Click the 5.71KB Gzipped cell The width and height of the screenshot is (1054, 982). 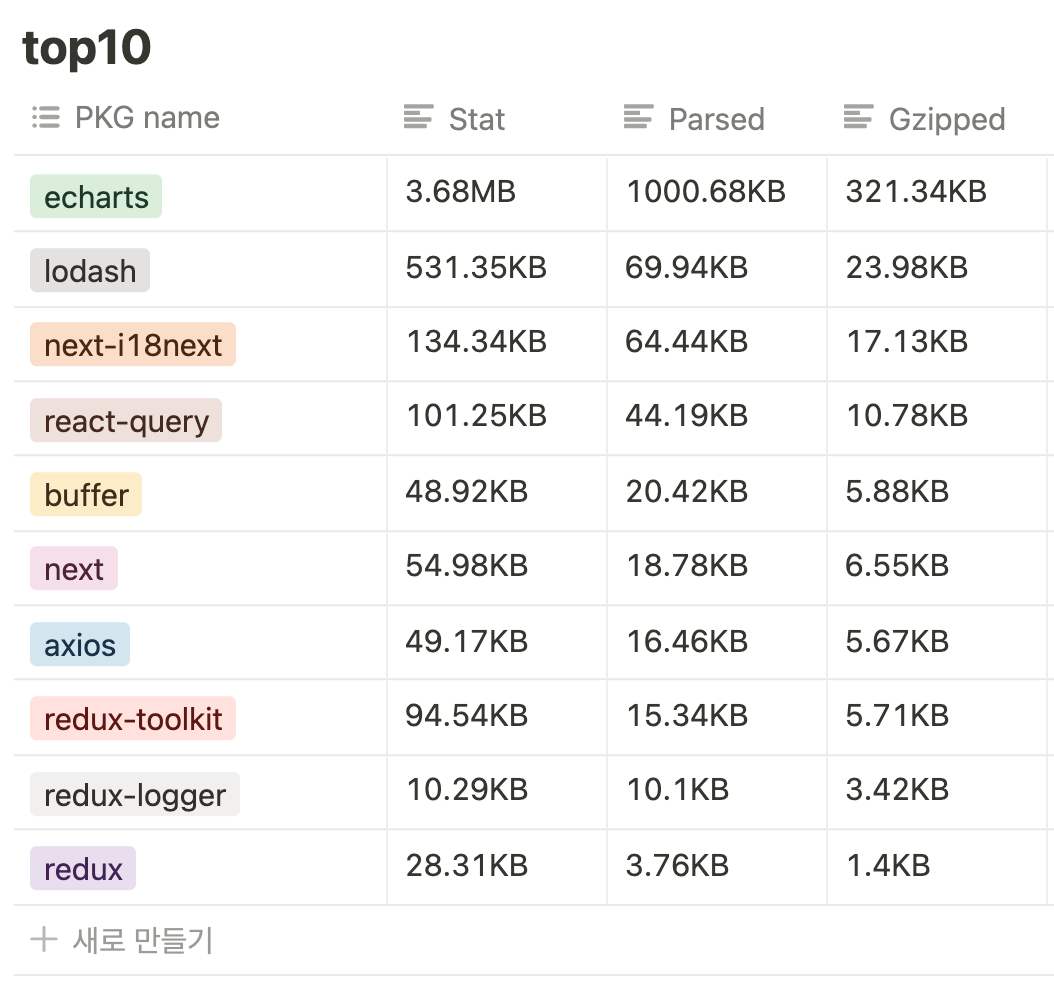click(x=937, y=717)
